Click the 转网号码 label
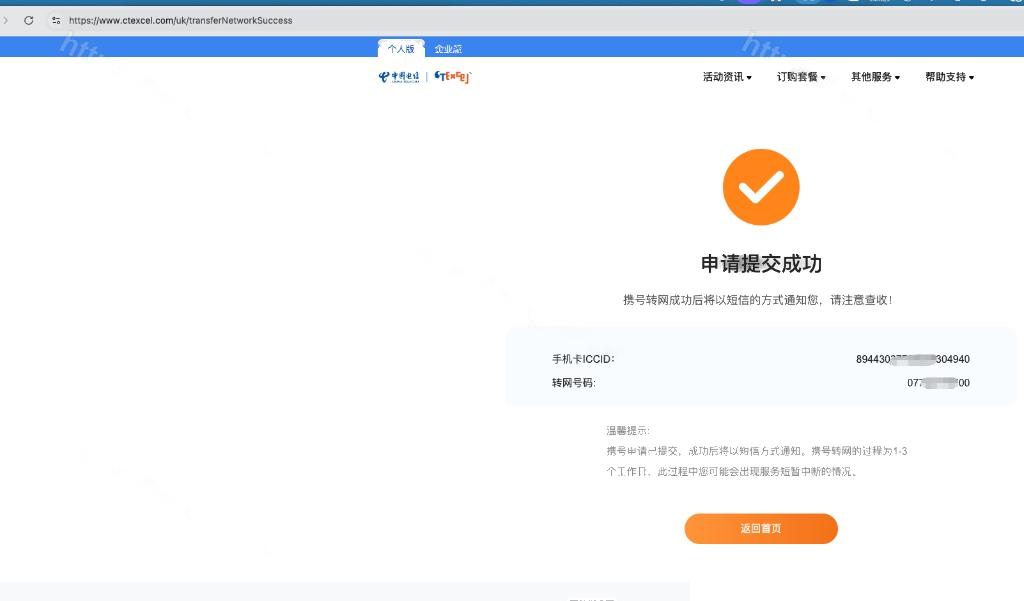Screen dimensions: 1024x601 coord(573,383)
